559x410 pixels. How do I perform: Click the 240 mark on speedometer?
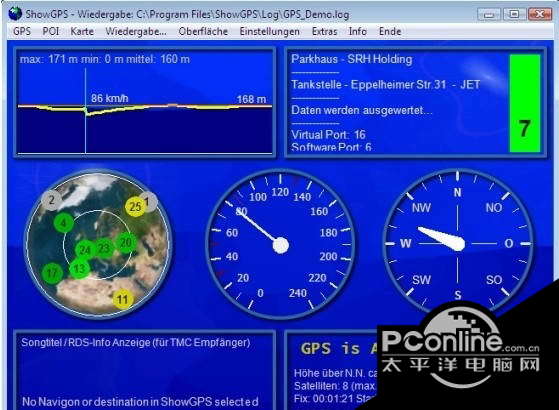tap(298, 293)
